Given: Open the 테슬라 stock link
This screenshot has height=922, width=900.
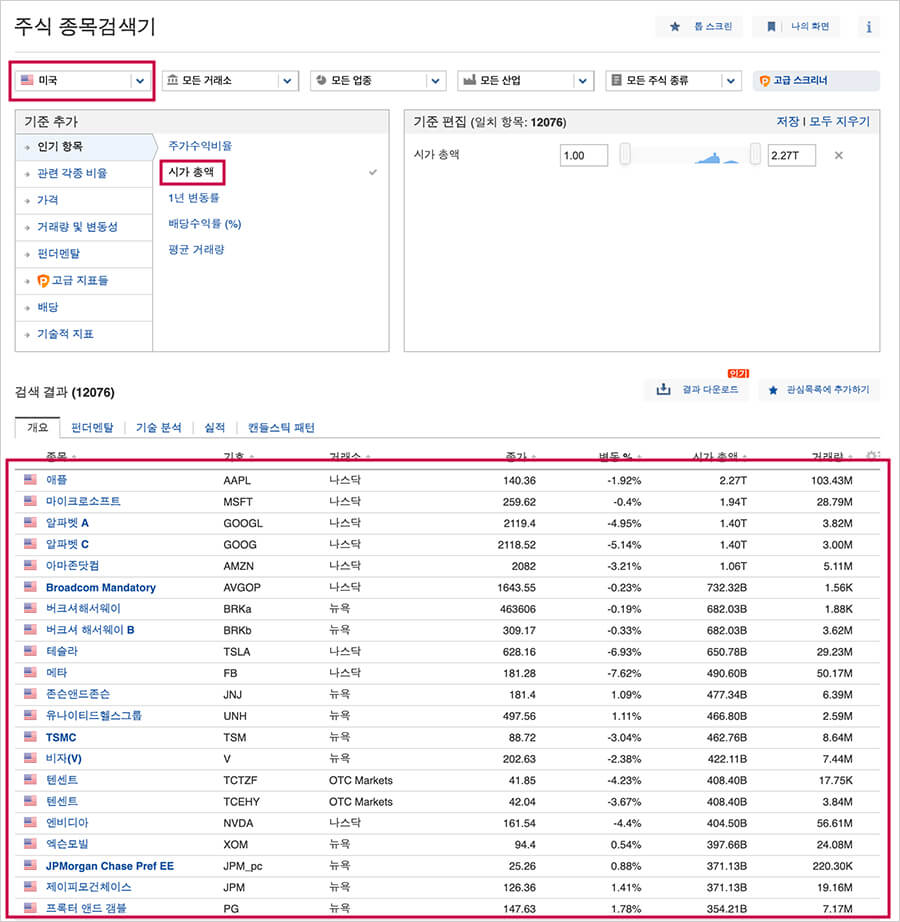Looking at the screenshot, I should coord(62,652).
